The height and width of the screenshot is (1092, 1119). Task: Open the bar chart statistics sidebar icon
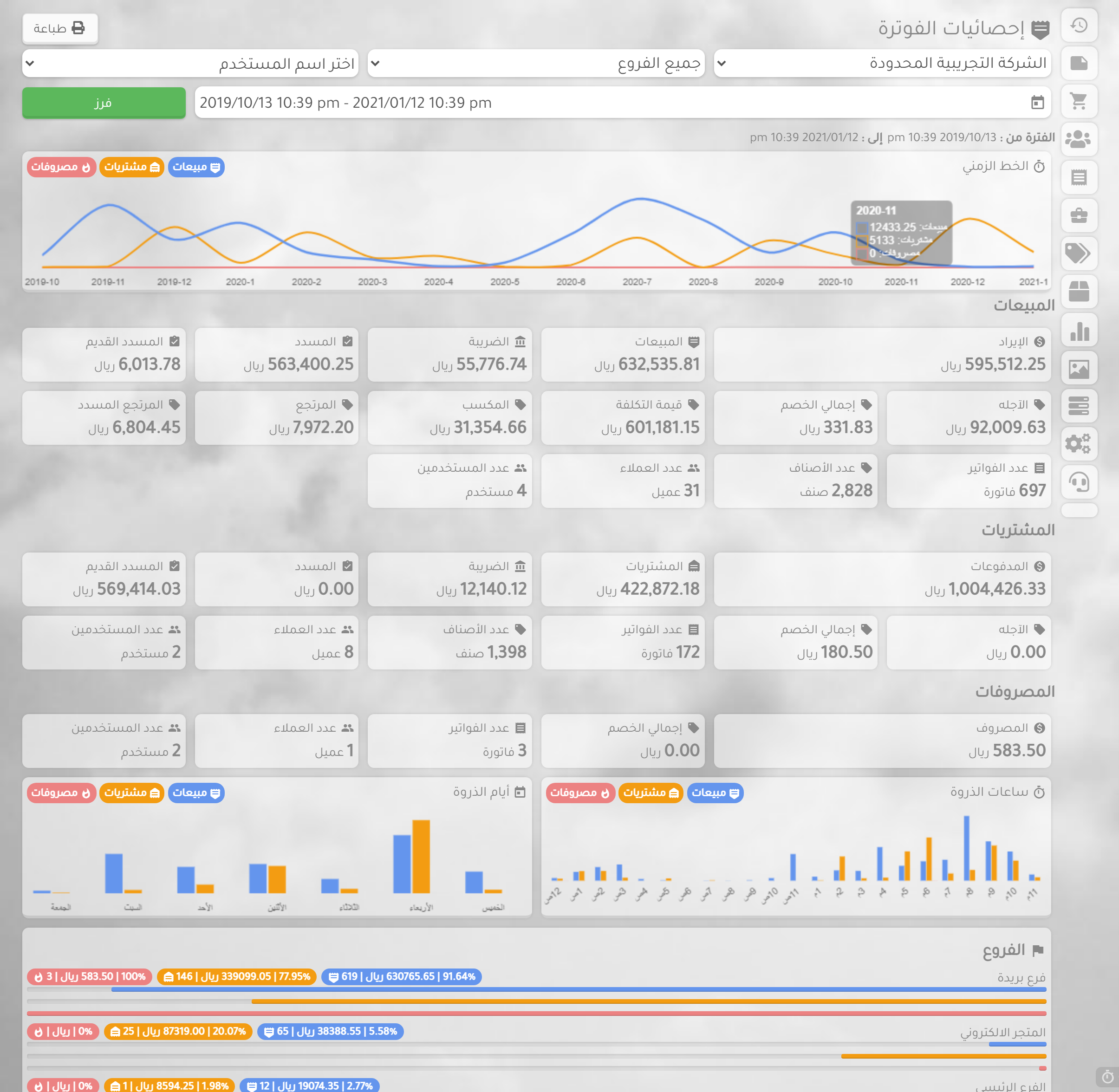pos(1079,331)
